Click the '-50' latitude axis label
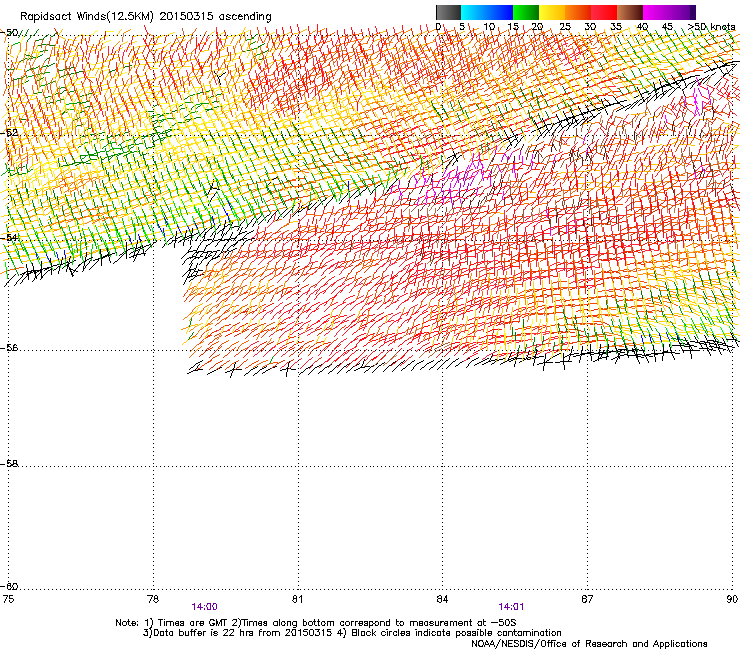740x650 pixels. (9, 33)
